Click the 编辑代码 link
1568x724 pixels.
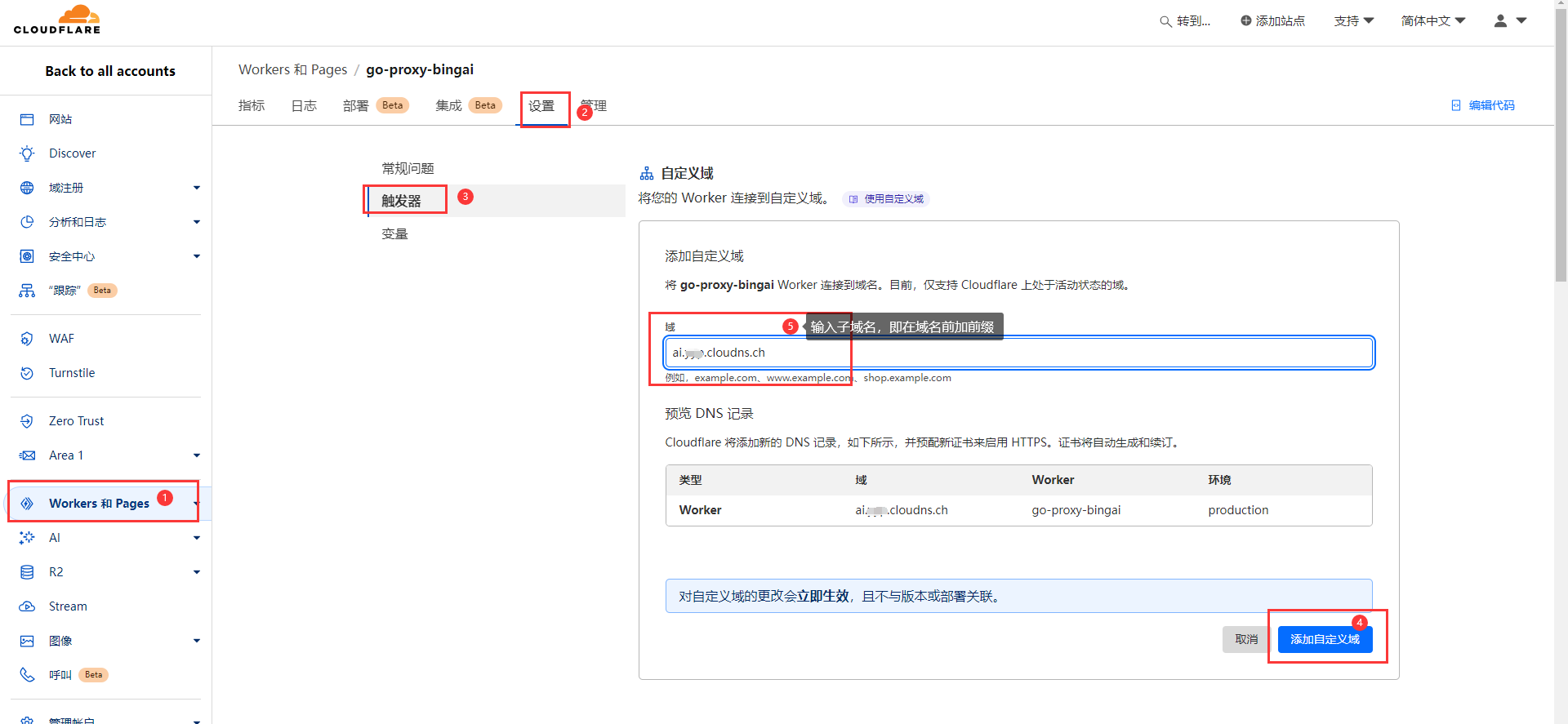point(1491,105)
